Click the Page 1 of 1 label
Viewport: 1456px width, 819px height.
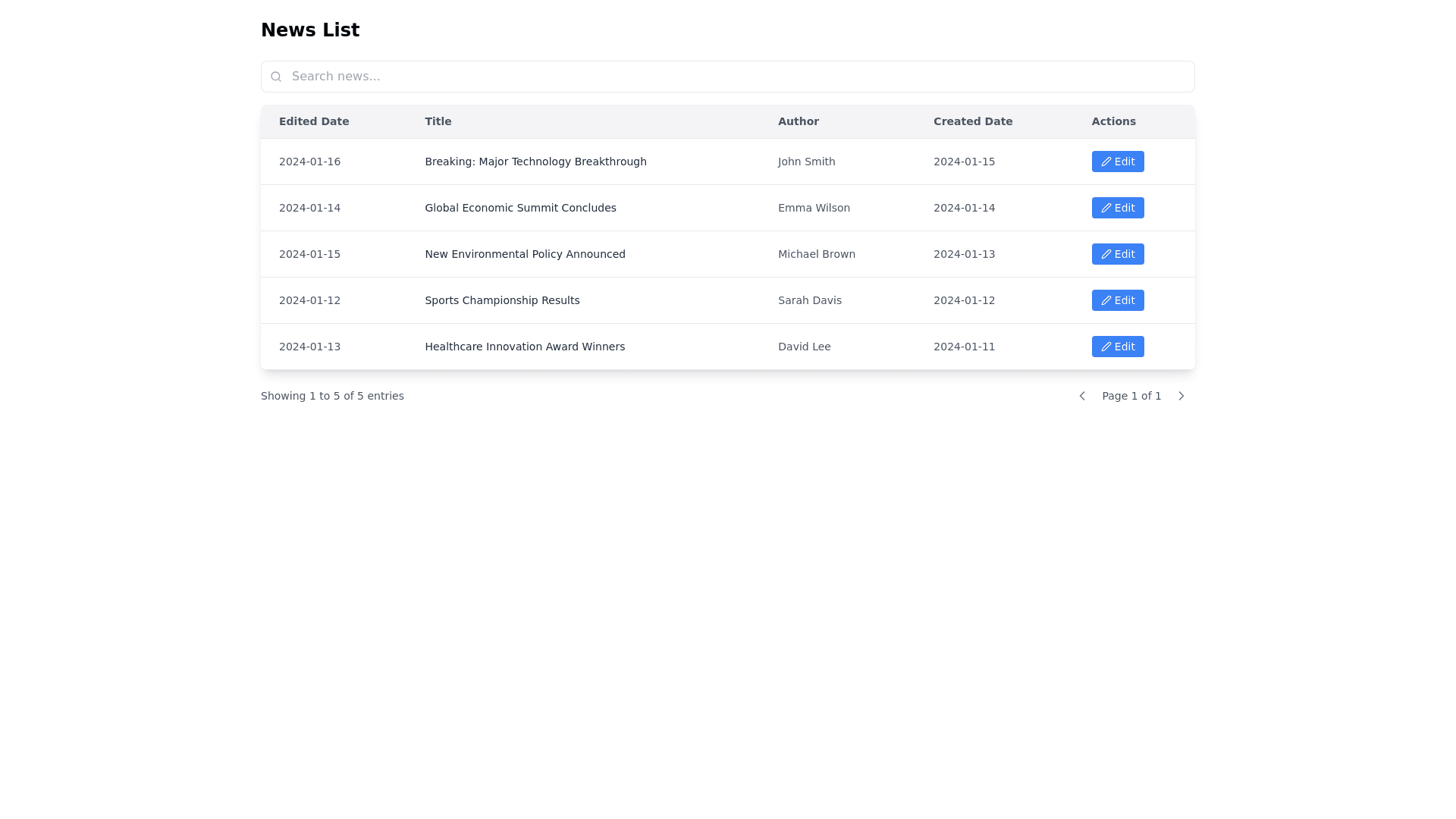tap(1131, 396)
